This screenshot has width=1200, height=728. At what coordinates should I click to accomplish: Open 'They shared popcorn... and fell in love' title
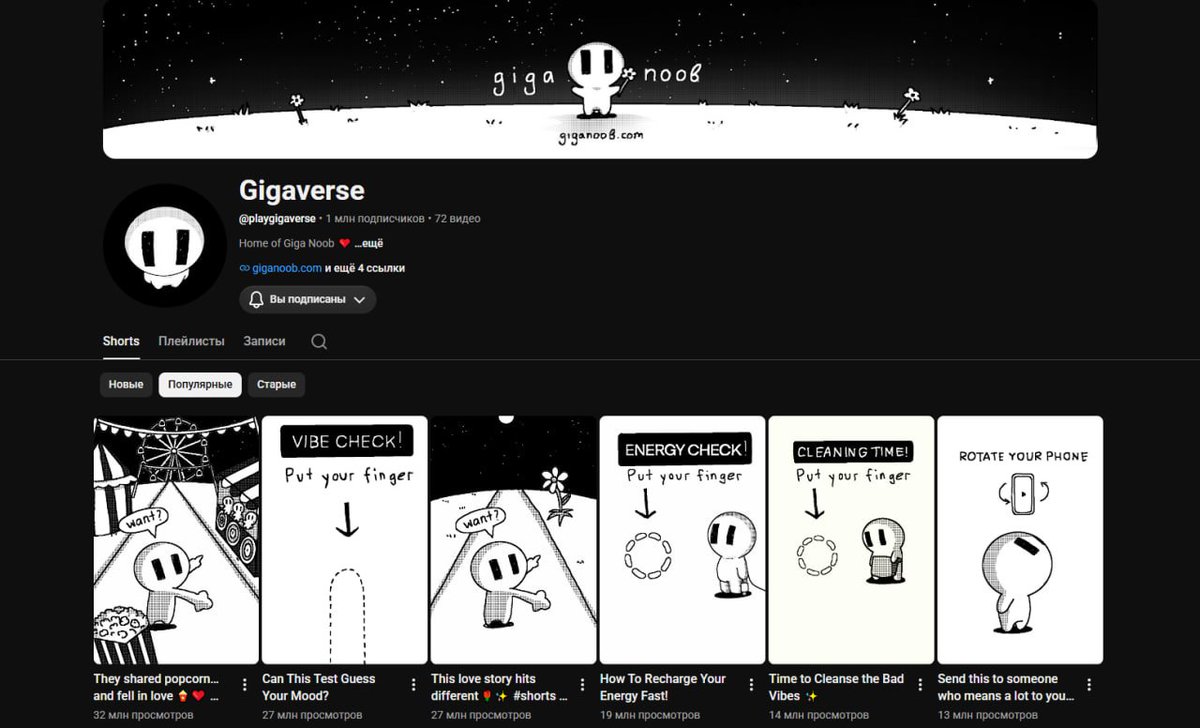156,687
